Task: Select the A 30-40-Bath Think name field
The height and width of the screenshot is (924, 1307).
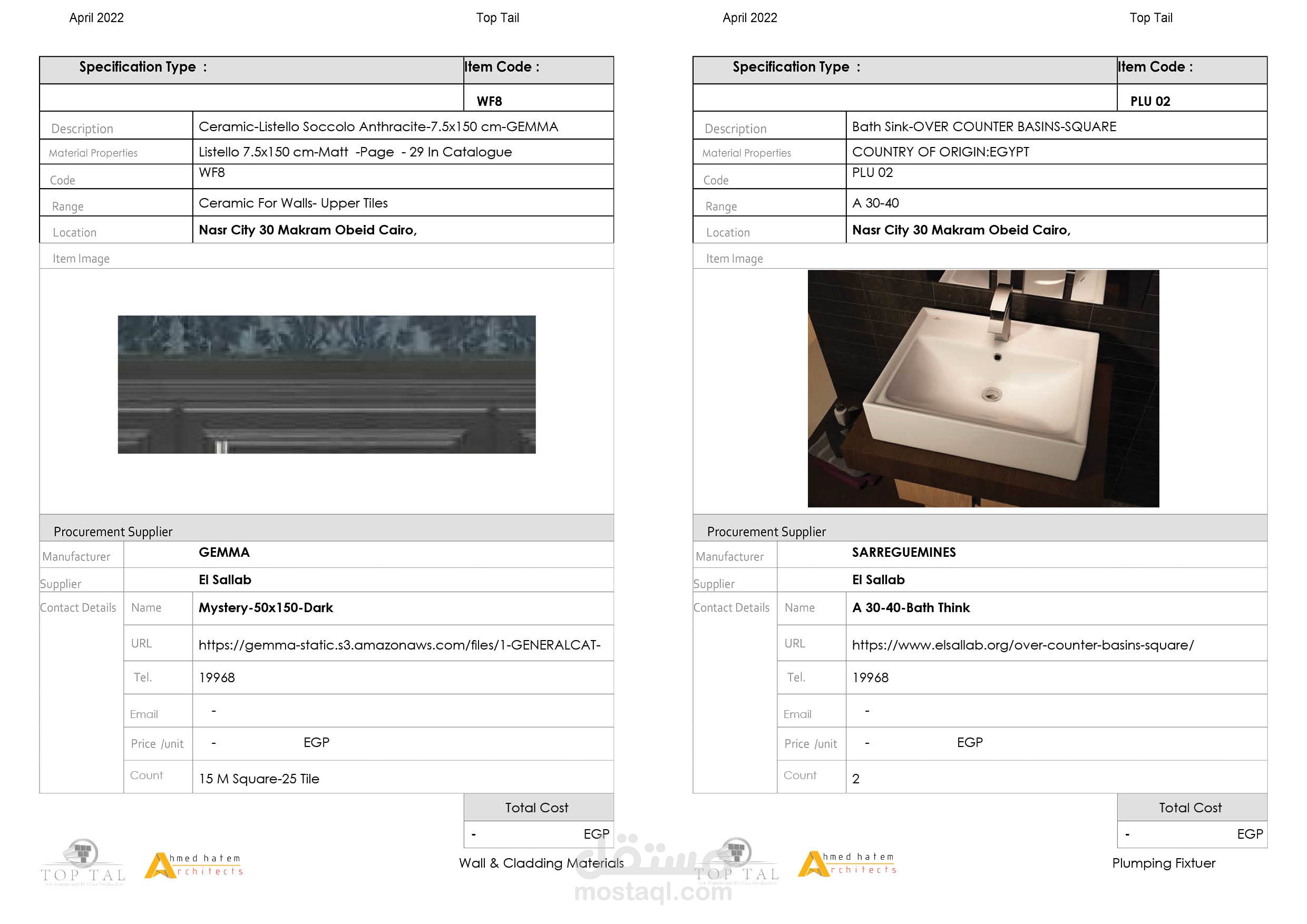Action: point(910,607)
